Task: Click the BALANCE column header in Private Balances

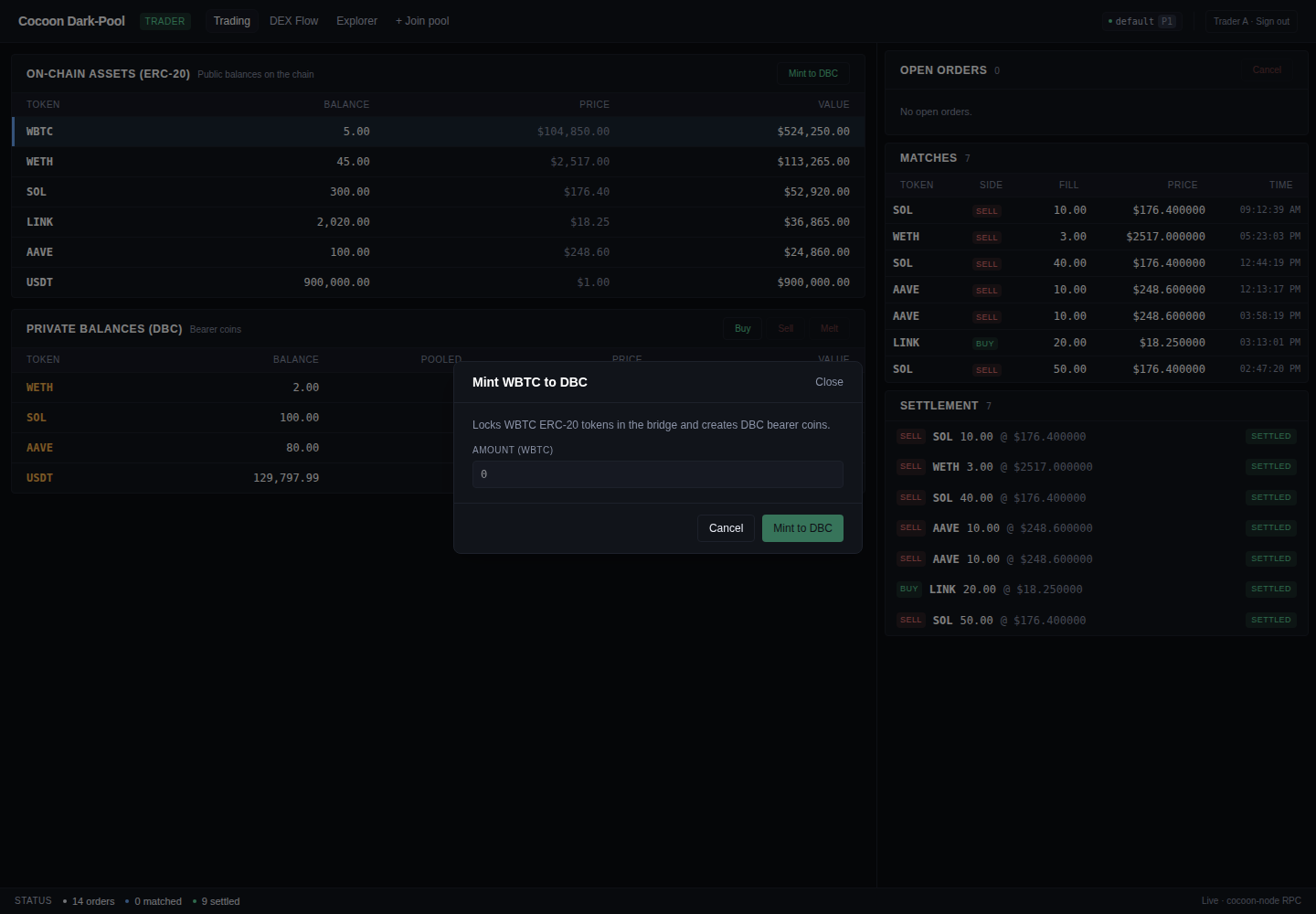Action: (x=296, y=359)
